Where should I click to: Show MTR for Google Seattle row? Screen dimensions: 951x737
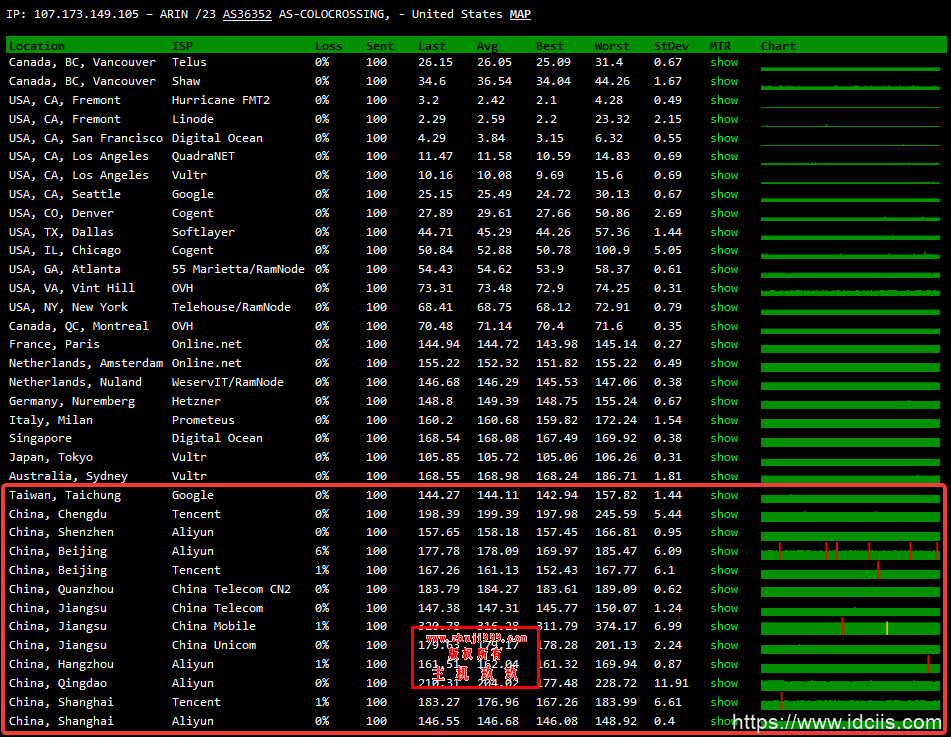click(724, 194)
